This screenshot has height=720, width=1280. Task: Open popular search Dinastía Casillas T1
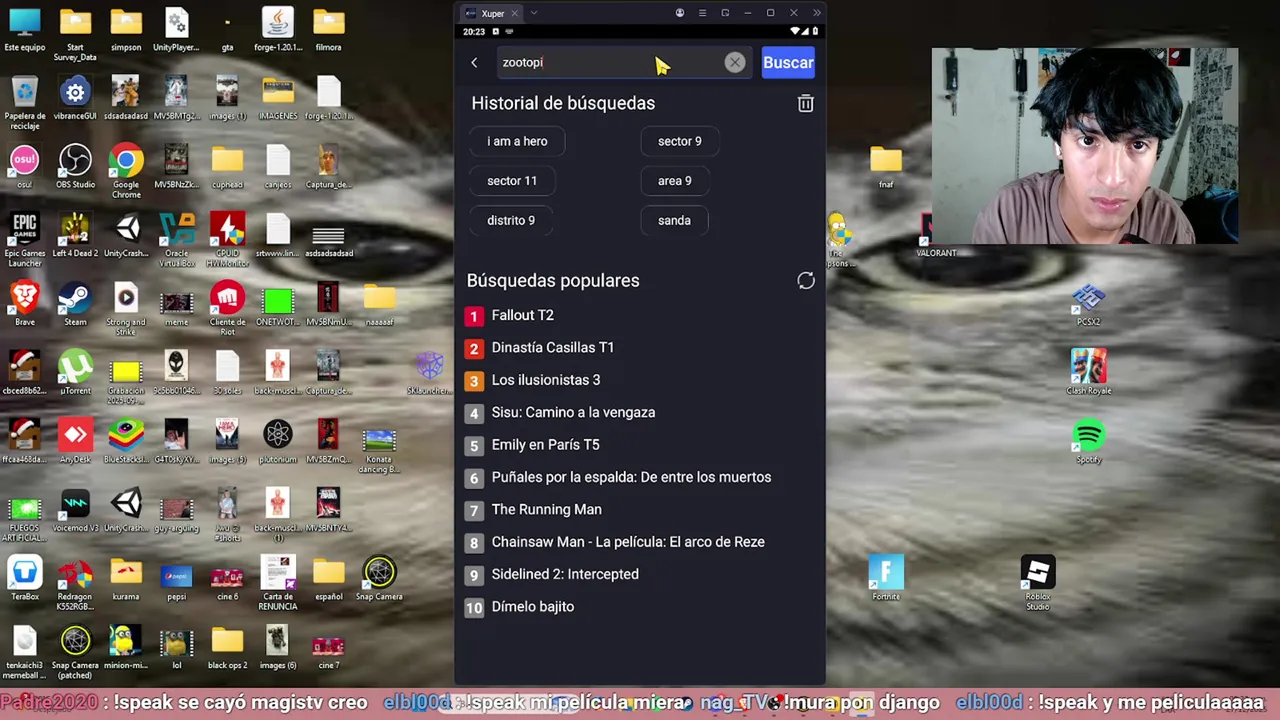[x=552, y=347]
